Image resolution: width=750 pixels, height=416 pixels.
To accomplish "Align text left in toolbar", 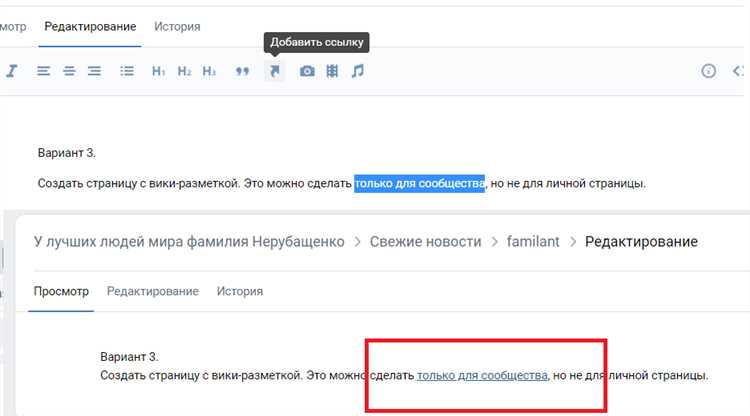I will (x=44, y=71).
